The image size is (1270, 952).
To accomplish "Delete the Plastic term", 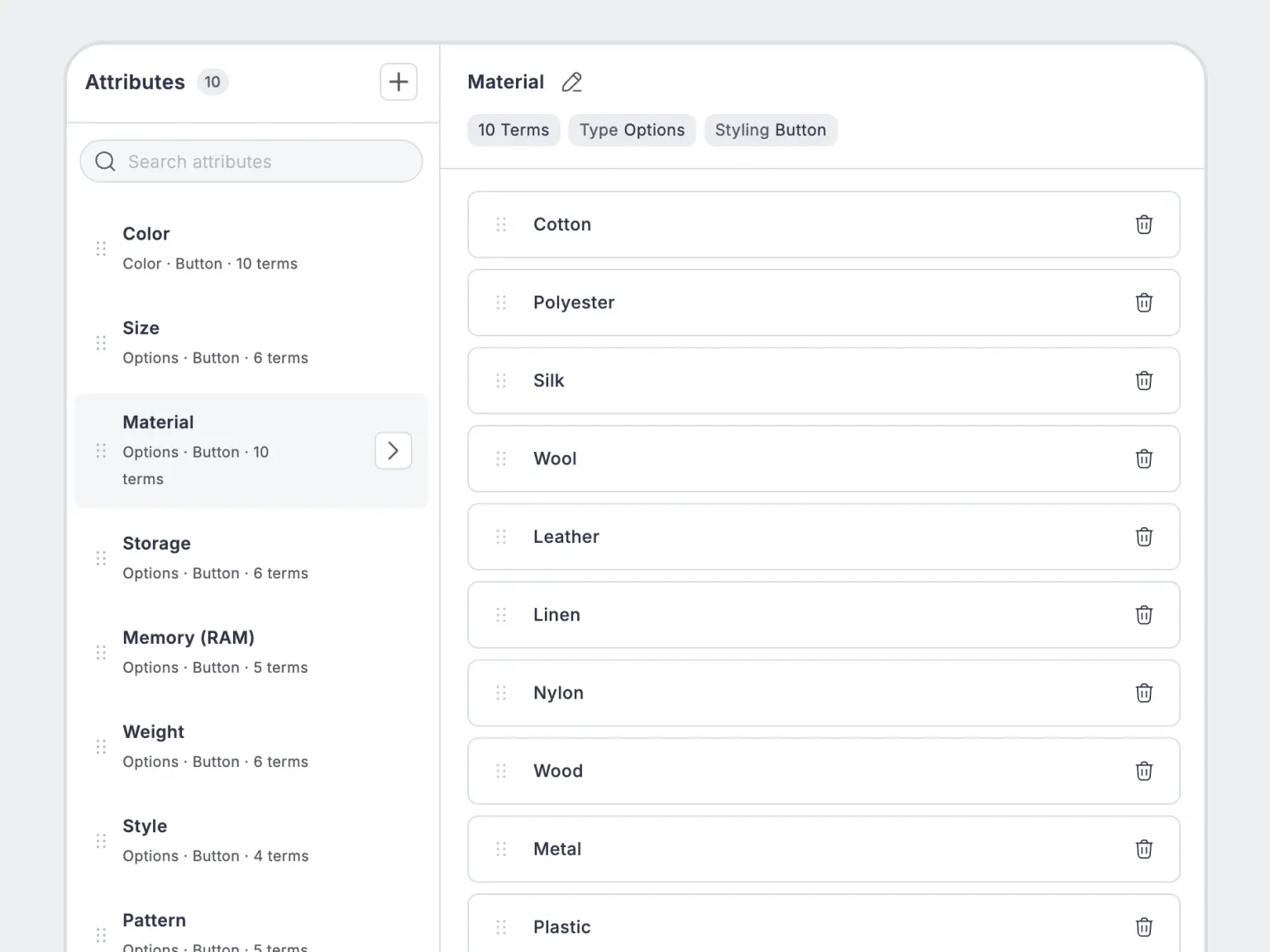I will click(x=1143, y=927).
